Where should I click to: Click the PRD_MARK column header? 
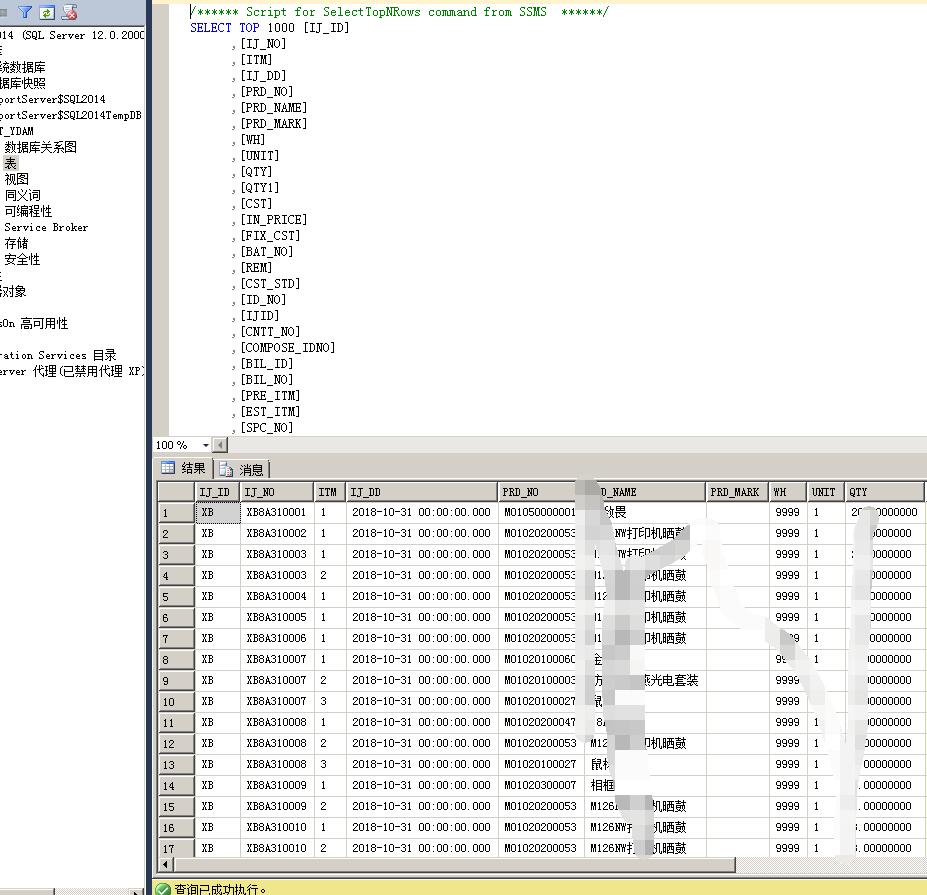pos(737,492)
